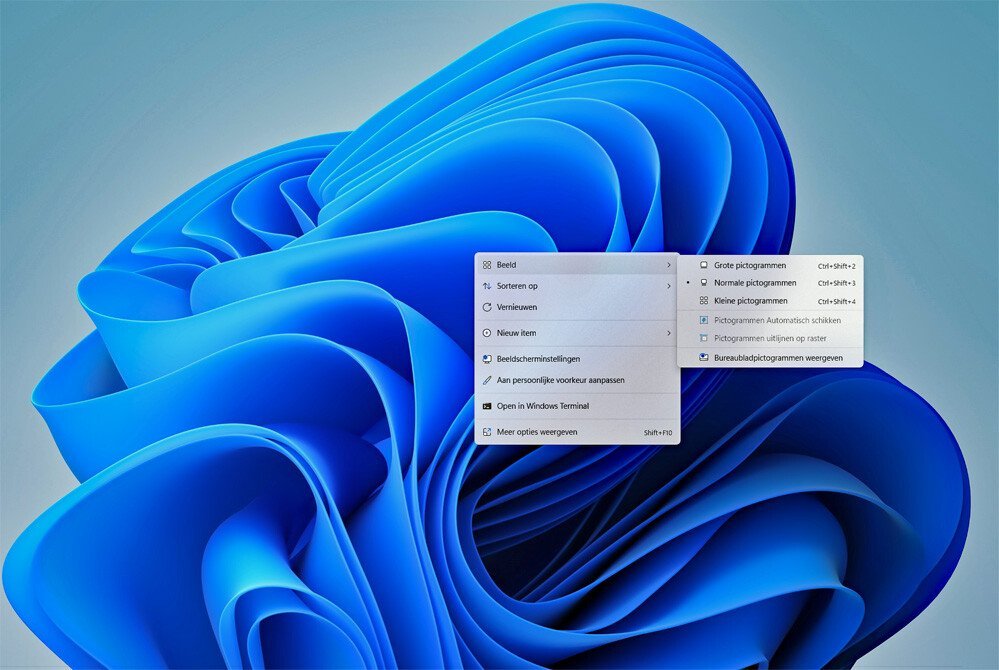Click the grid icon beside Beeld

point(487,265)
